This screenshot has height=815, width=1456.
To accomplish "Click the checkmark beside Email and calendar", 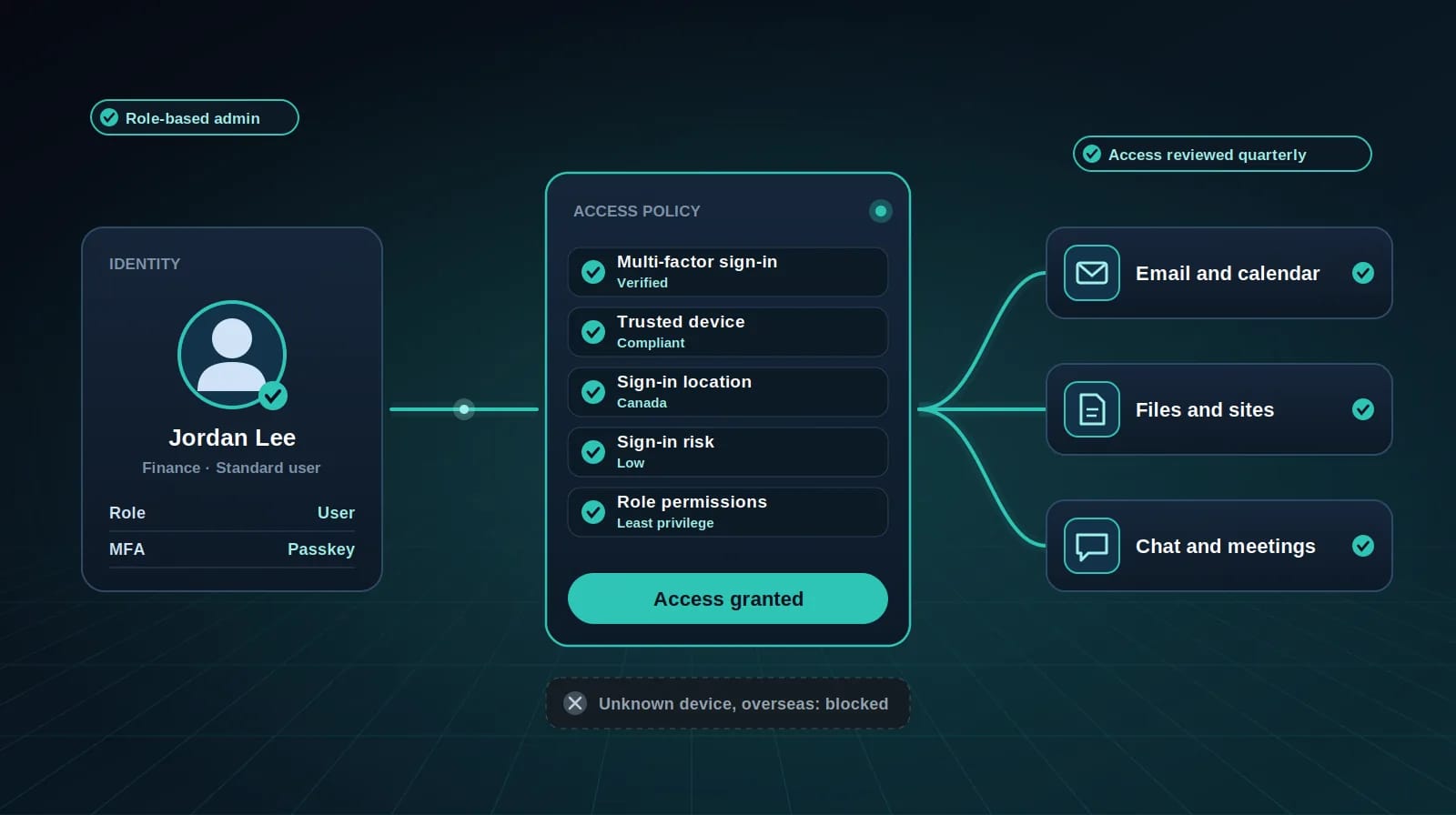I will [1363, 273].
